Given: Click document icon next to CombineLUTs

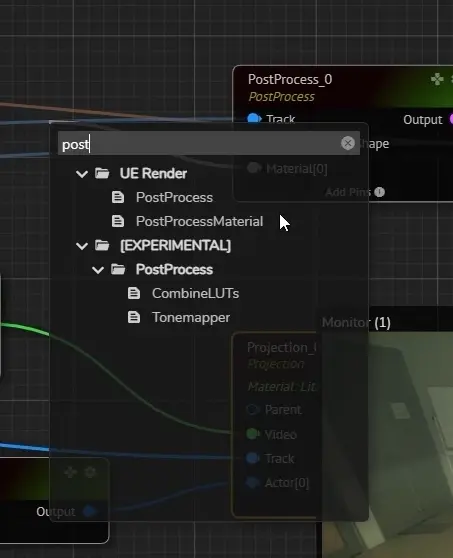Looking at the screenshot, I should (134, 293).
